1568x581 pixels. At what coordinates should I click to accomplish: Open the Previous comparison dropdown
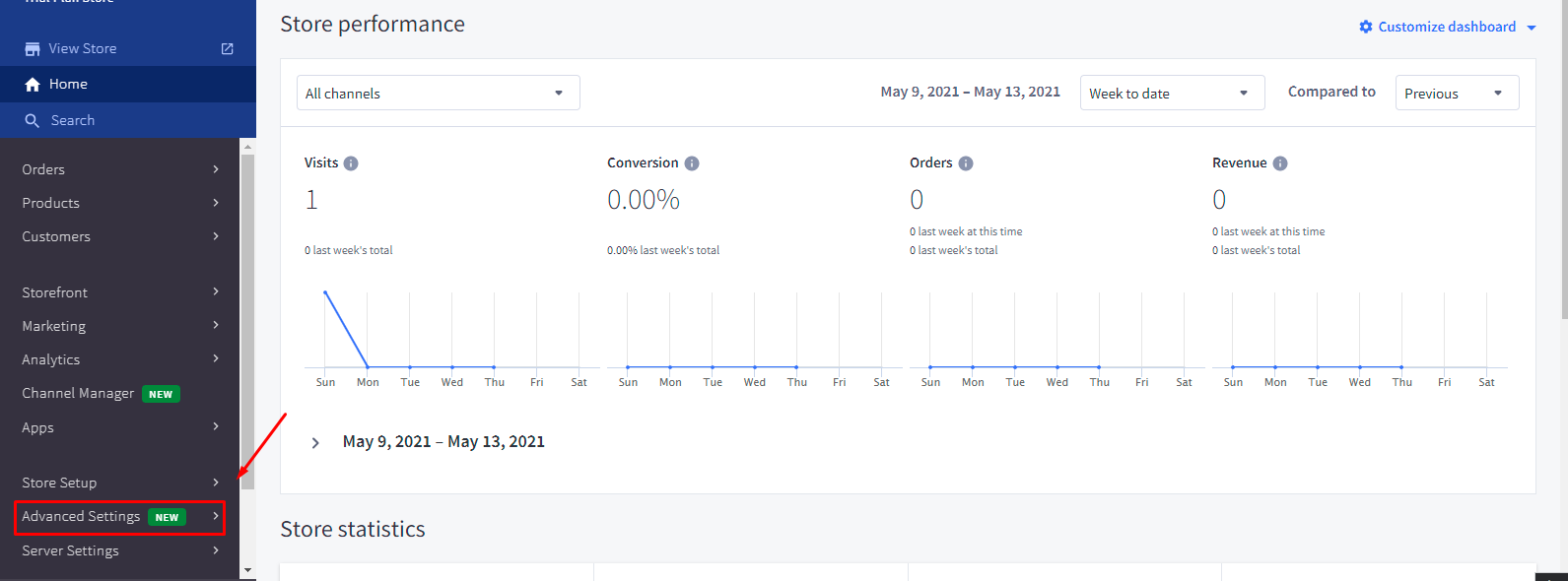(x=1456, y=94)
